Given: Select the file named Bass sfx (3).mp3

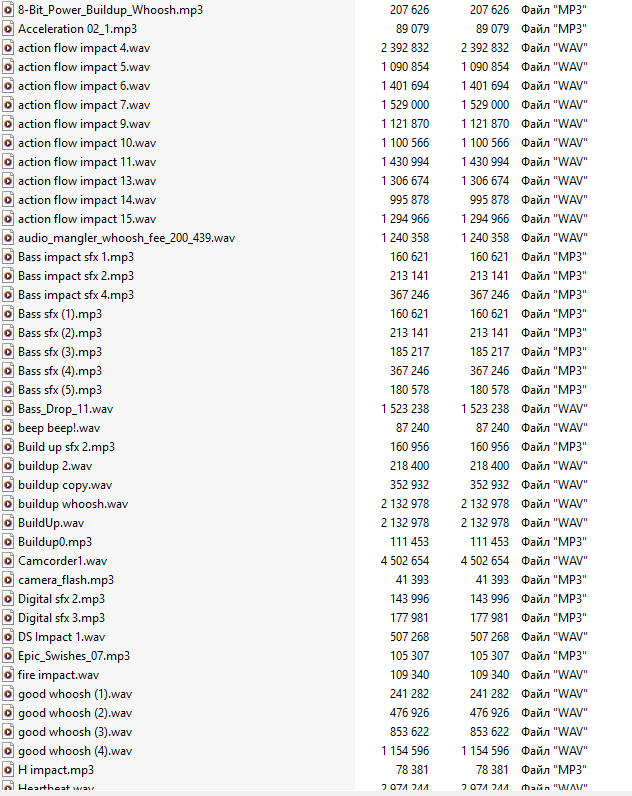Looking at the screenshot, I should 60,352.
